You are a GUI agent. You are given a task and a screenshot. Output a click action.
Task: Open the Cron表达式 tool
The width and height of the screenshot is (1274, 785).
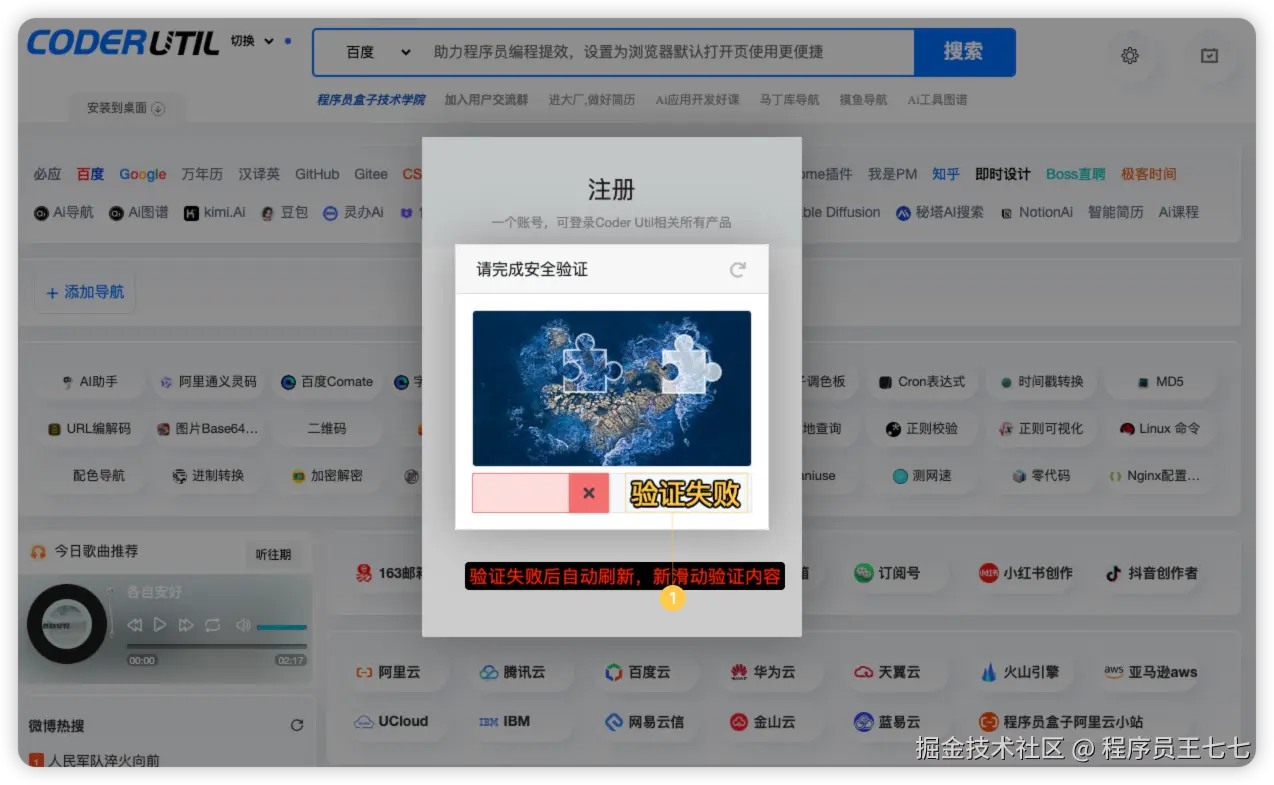pos(921,381)
